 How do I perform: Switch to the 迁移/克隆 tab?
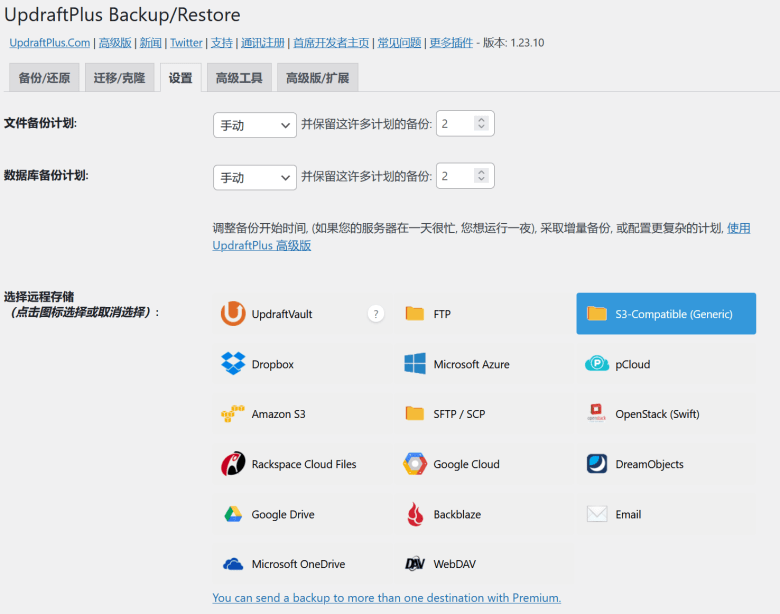click(119, 78)
